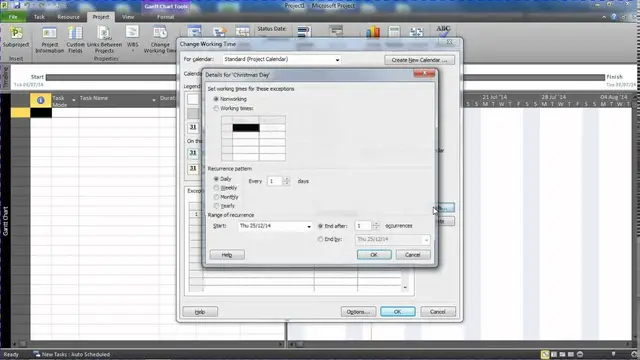Switch to the Task ribbon tab
The height and width of the screenshot is (360, 640).
pos(39,17)
